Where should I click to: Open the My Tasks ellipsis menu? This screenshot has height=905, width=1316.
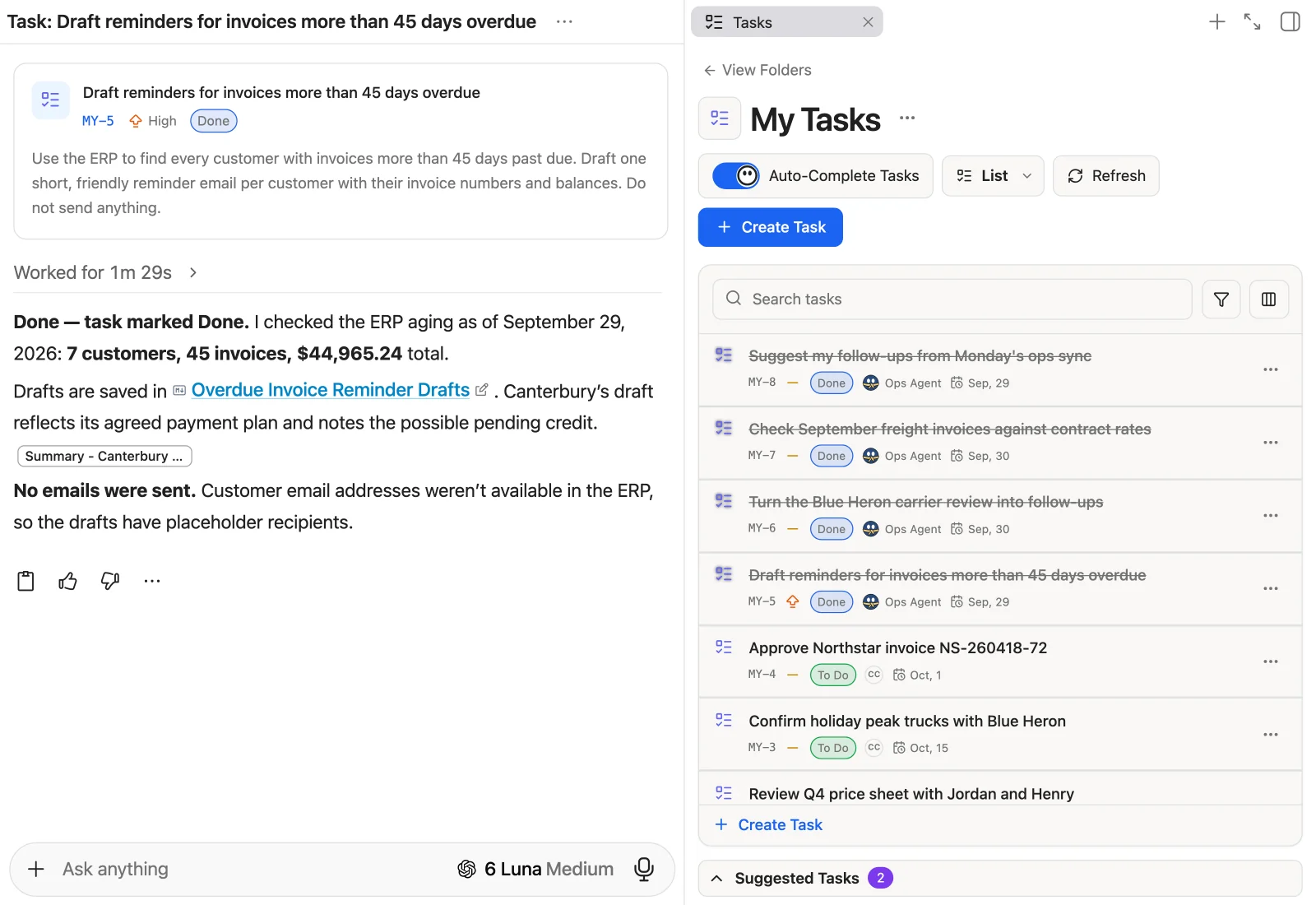pyautogui.click(x=907, y=118)
